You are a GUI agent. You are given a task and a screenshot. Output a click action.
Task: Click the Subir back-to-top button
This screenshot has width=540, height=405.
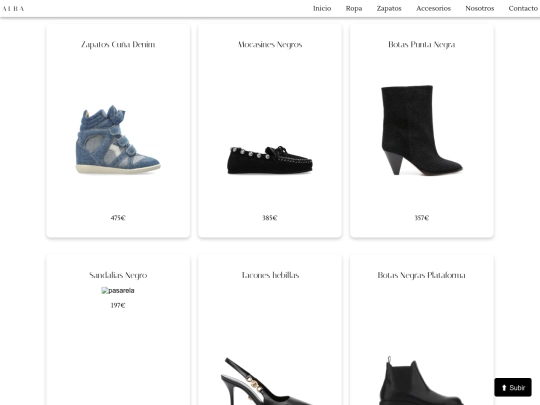pyautogui.click(x=513, y=387)
